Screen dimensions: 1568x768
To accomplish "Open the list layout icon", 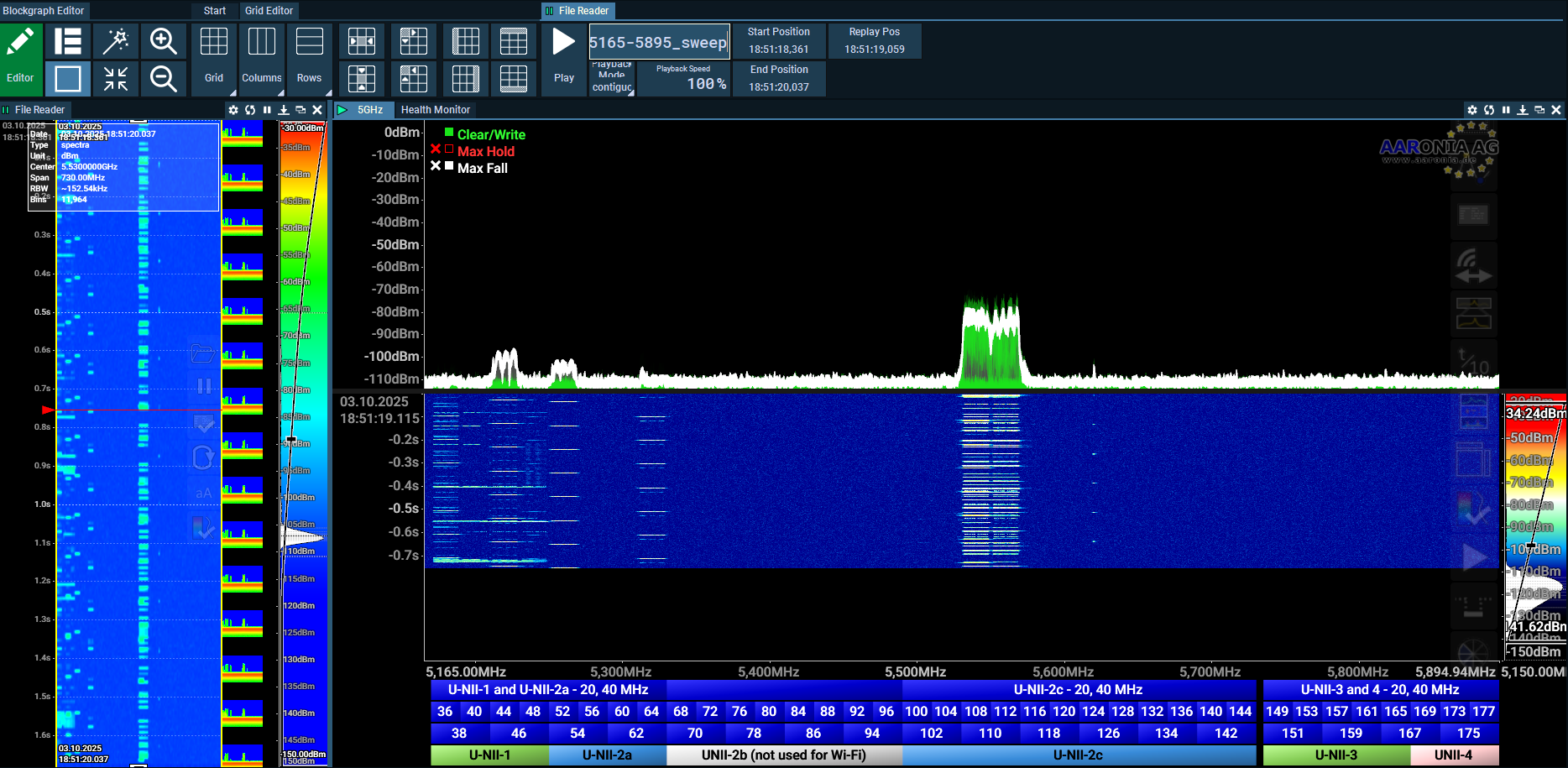I will point(68,41).
